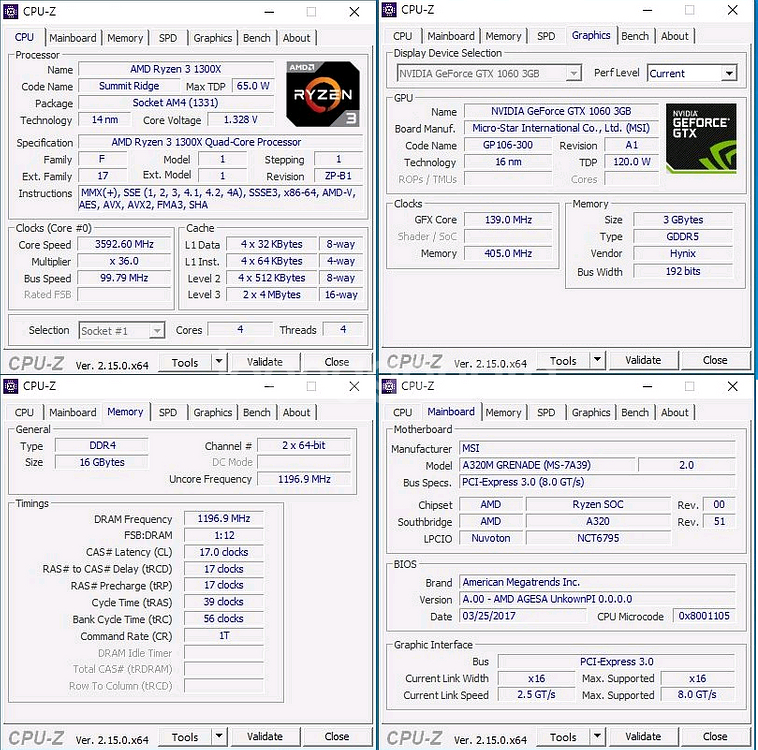Click the 'Socket AM4 (1331)' Package value

click(x=175, y=103)
